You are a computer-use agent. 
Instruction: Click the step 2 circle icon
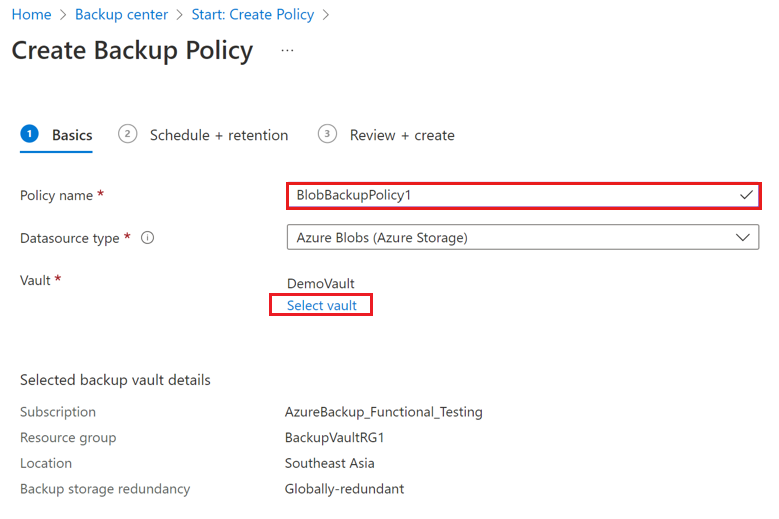127,134
